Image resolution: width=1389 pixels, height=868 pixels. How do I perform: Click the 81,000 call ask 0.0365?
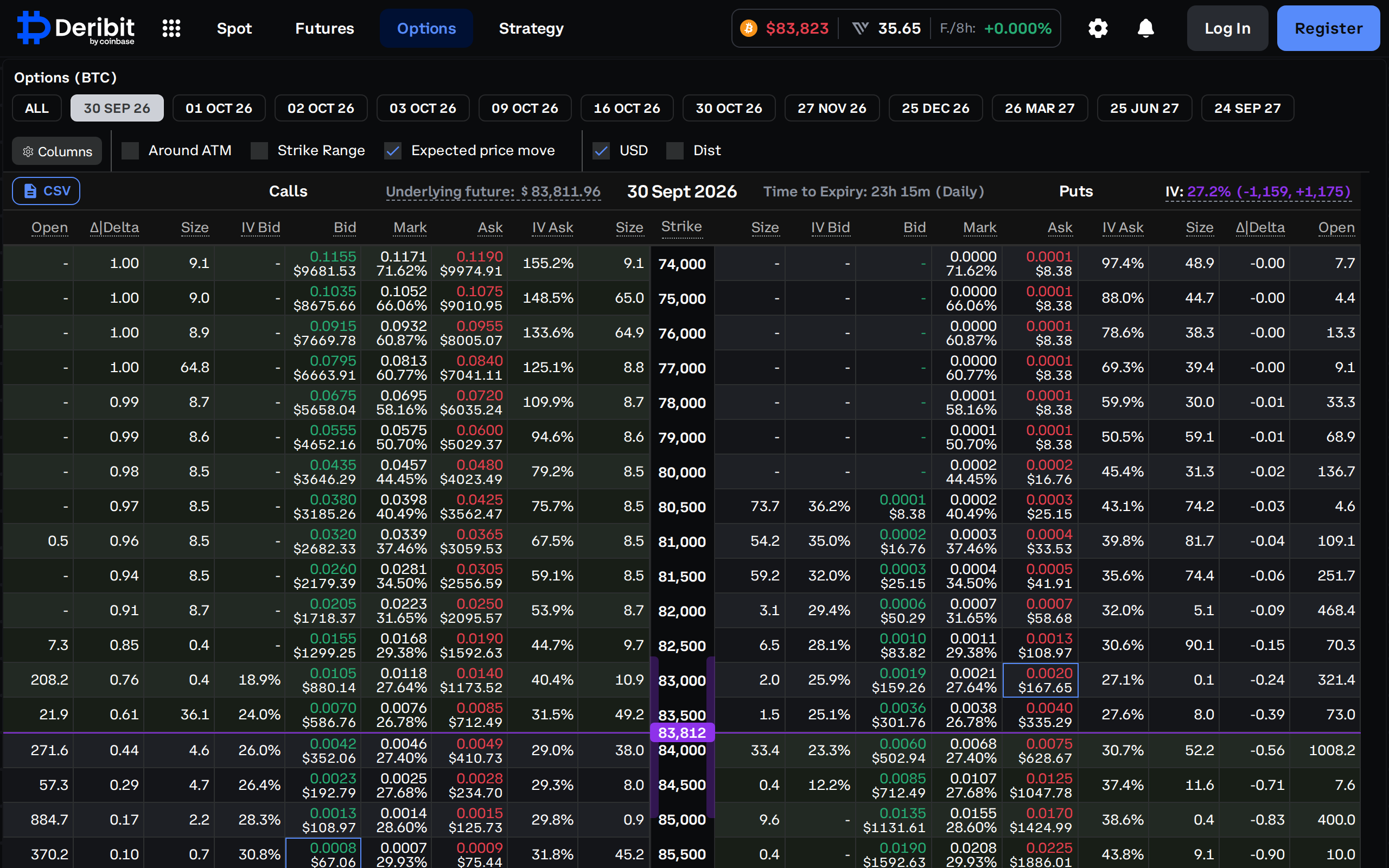click(479, 534)
